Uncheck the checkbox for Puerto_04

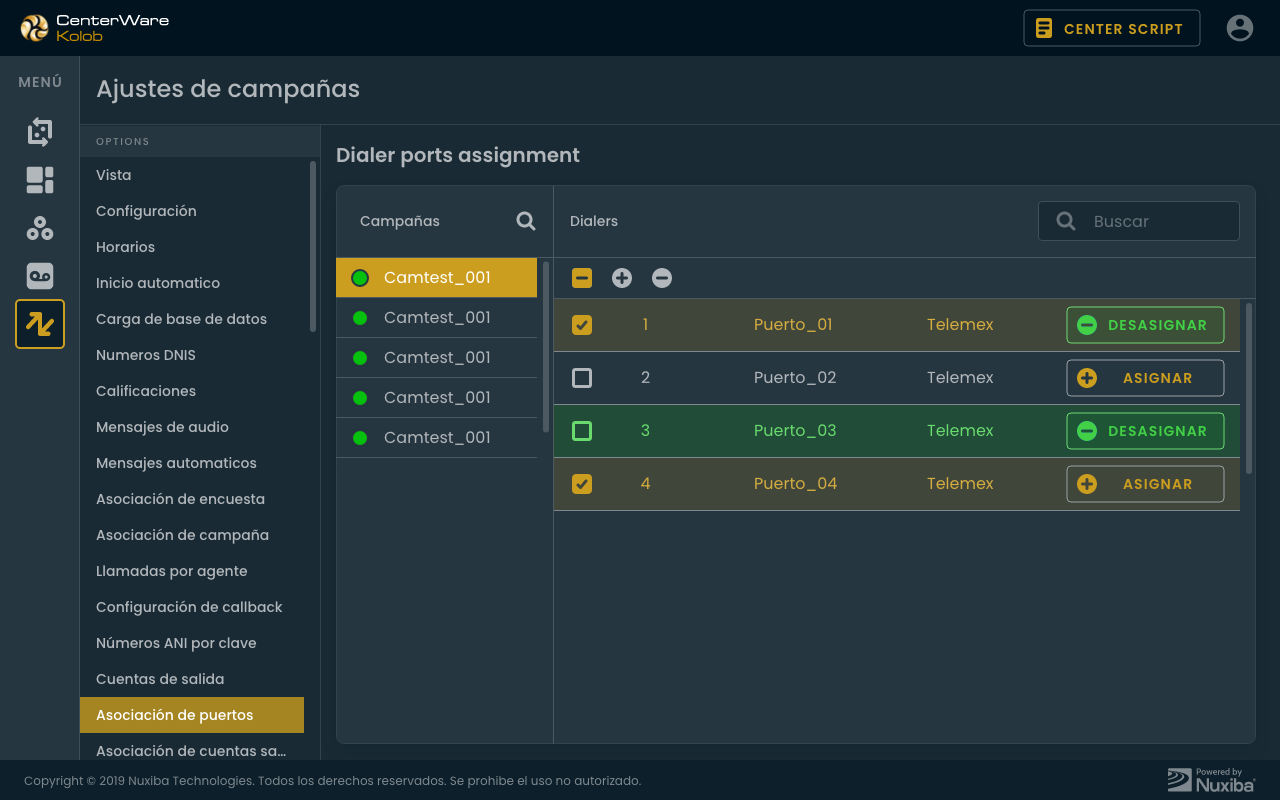tap(582, 484)
